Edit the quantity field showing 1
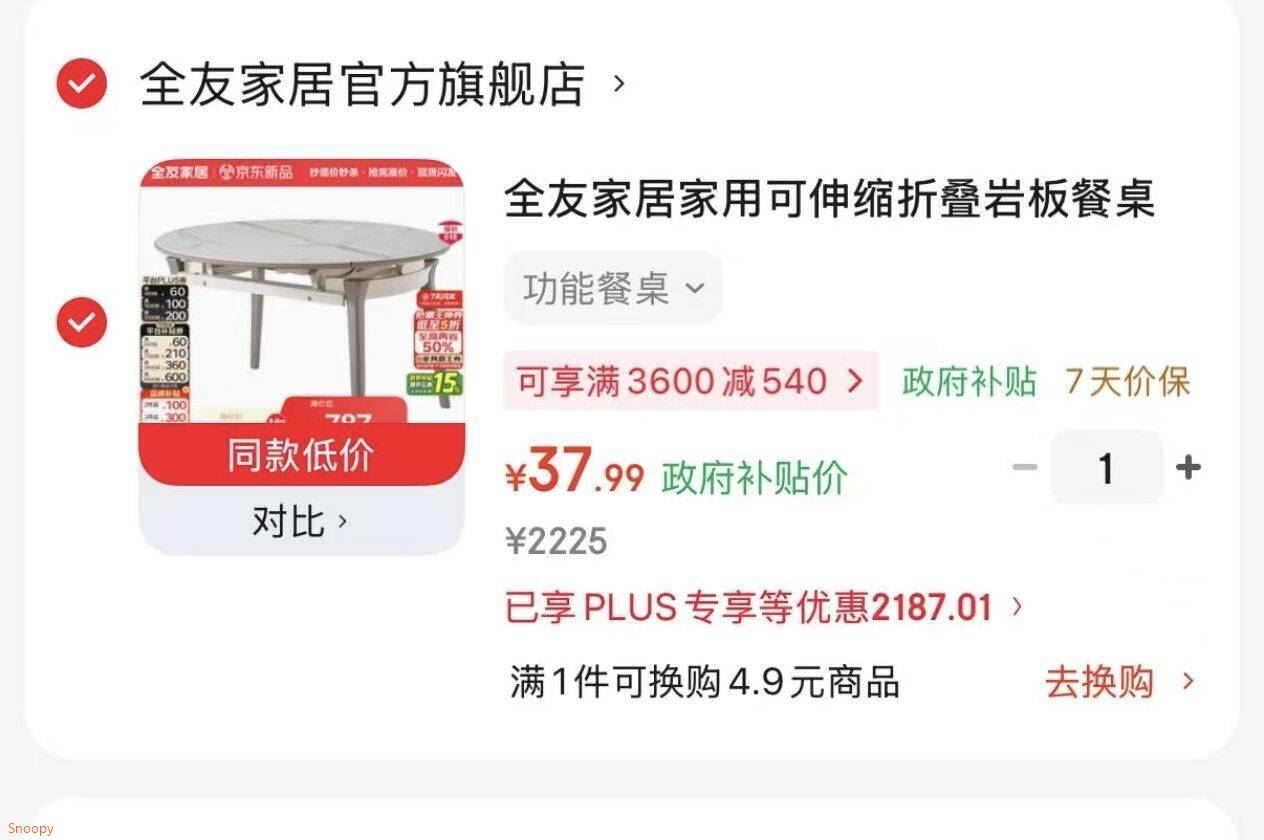The image size is (1264, 840). (x=1106, y=468)
